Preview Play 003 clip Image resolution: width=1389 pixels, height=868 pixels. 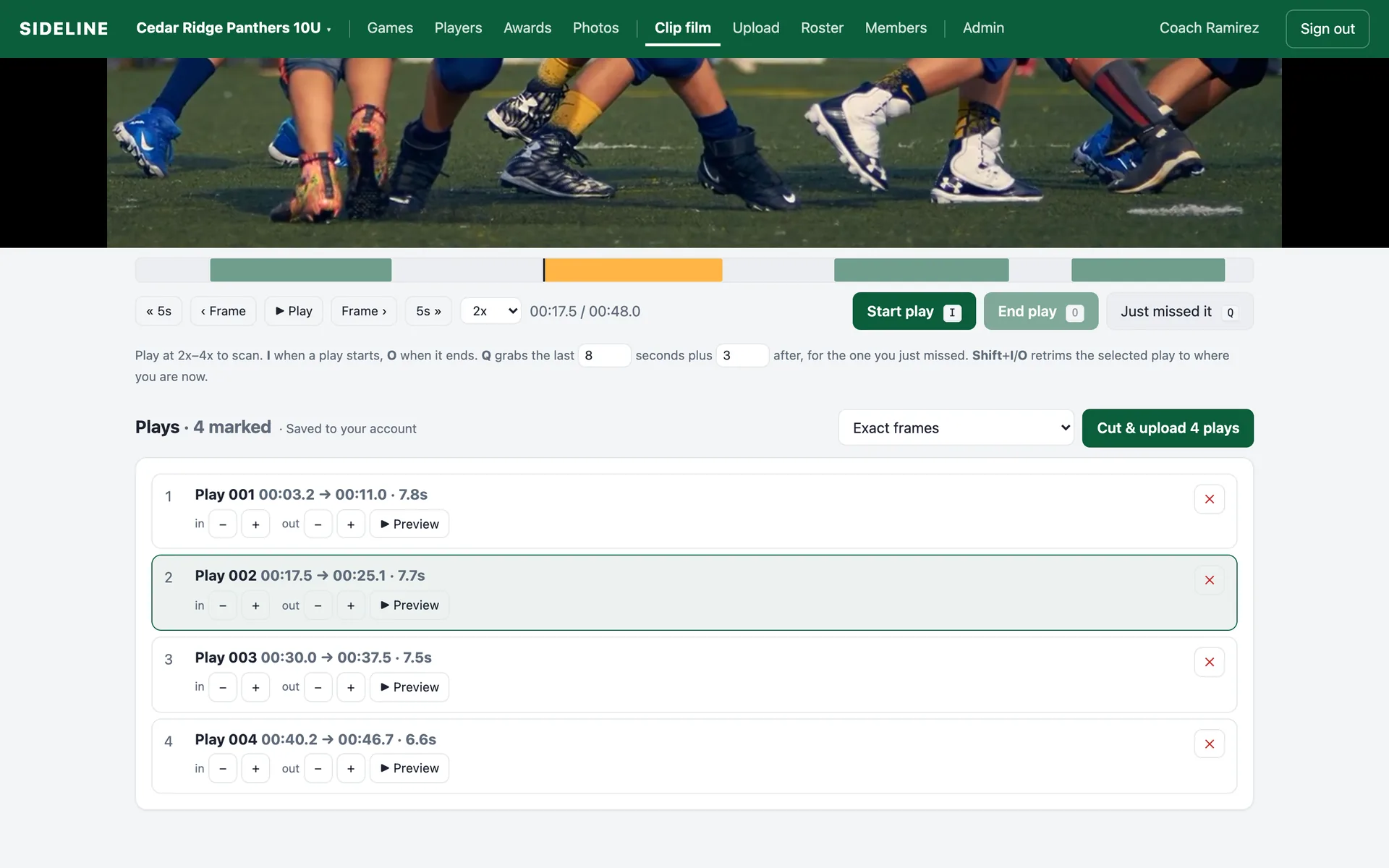click(409, 687)
